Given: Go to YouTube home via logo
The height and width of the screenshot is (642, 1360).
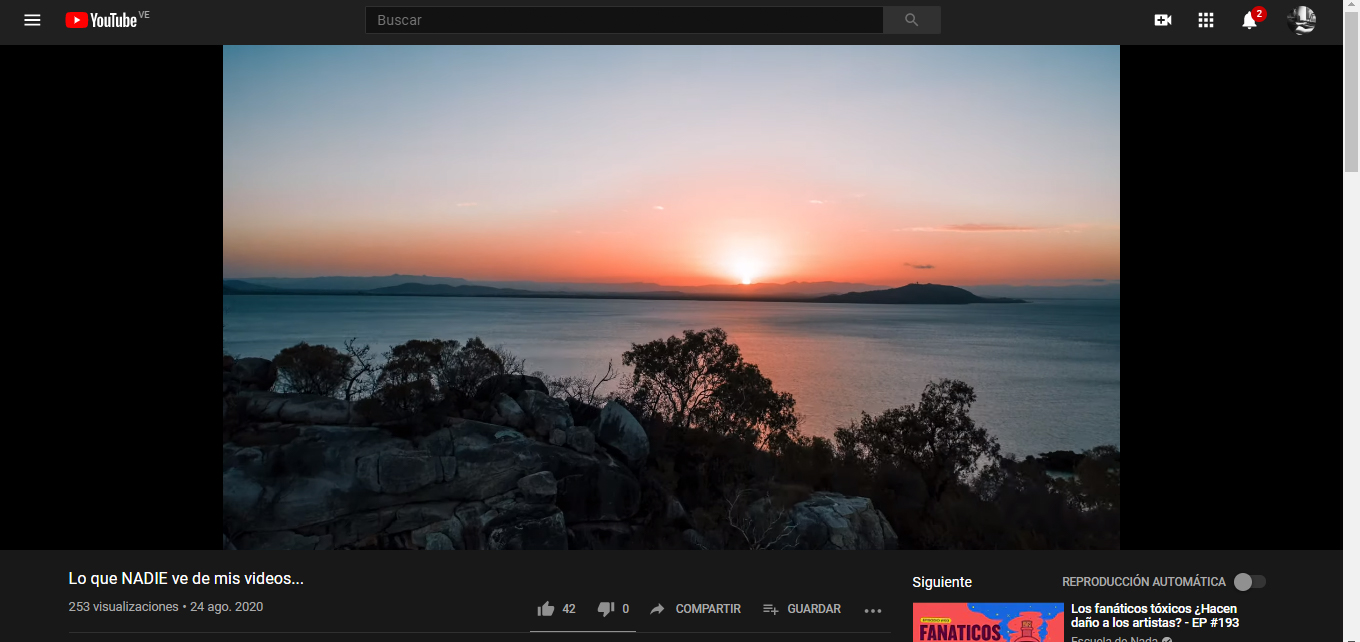Looking at the screenshot, I should point(102,20).
